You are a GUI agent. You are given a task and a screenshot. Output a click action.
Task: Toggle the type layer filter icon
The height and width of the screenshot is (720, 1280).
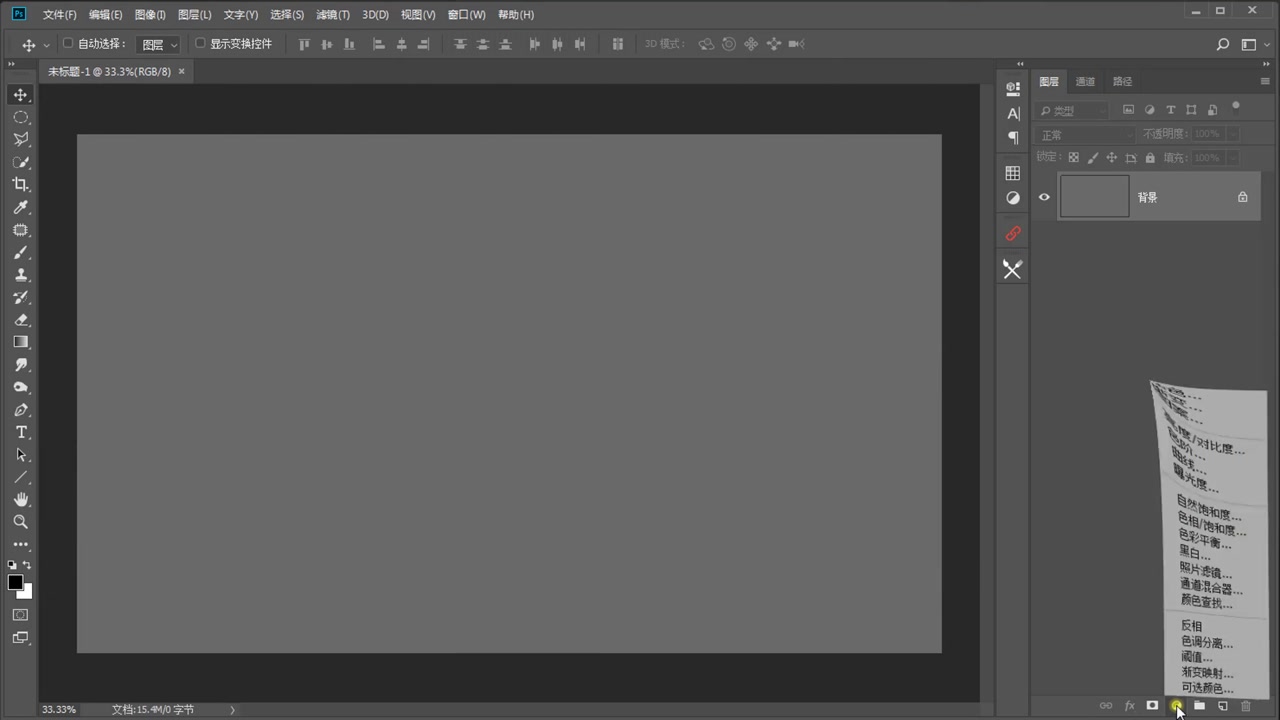(x=1170, y=110)
